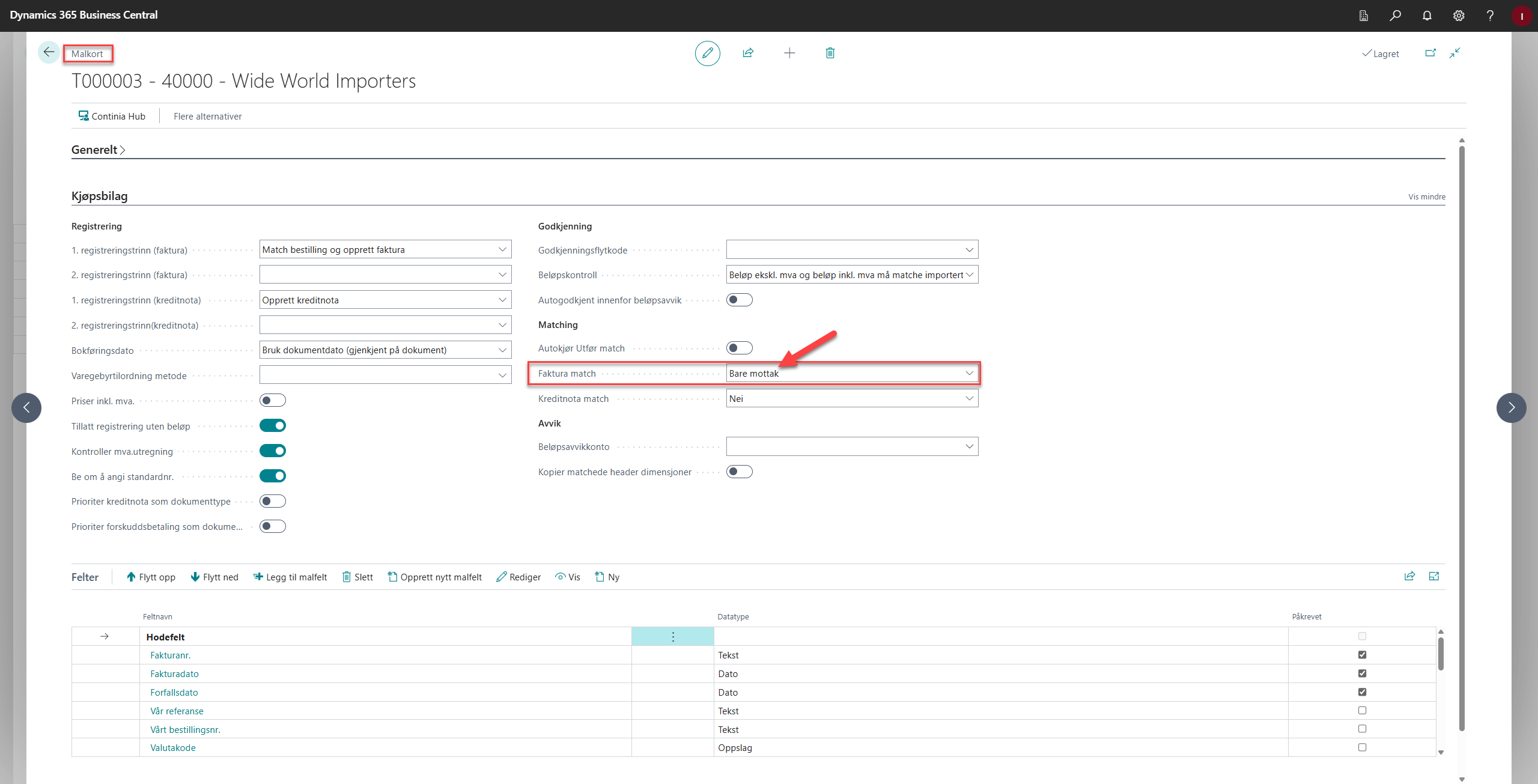Click the plus new record icon
Viewport: 1538px width, 784px height.
[789, 53]
